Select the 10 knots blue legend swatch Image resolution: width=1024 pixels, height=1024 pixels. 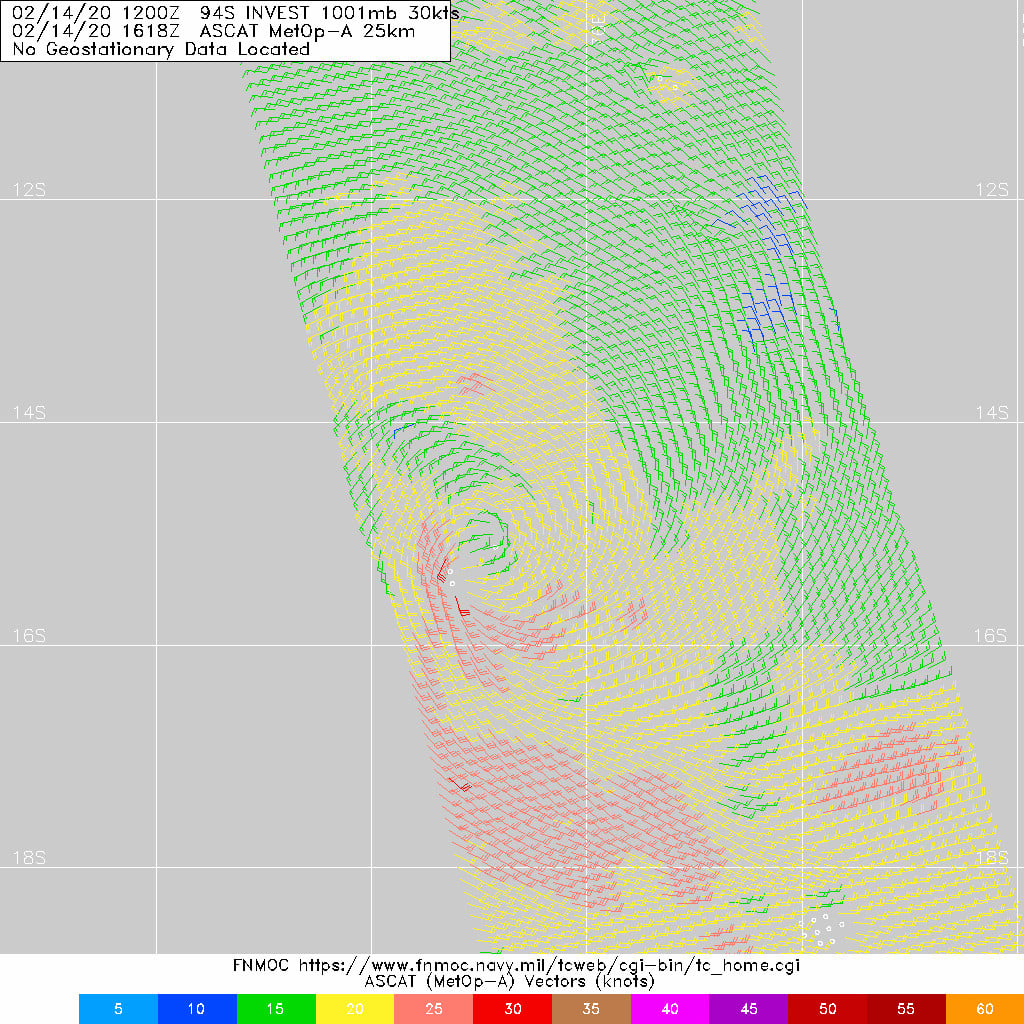[x=197, y=1009]
